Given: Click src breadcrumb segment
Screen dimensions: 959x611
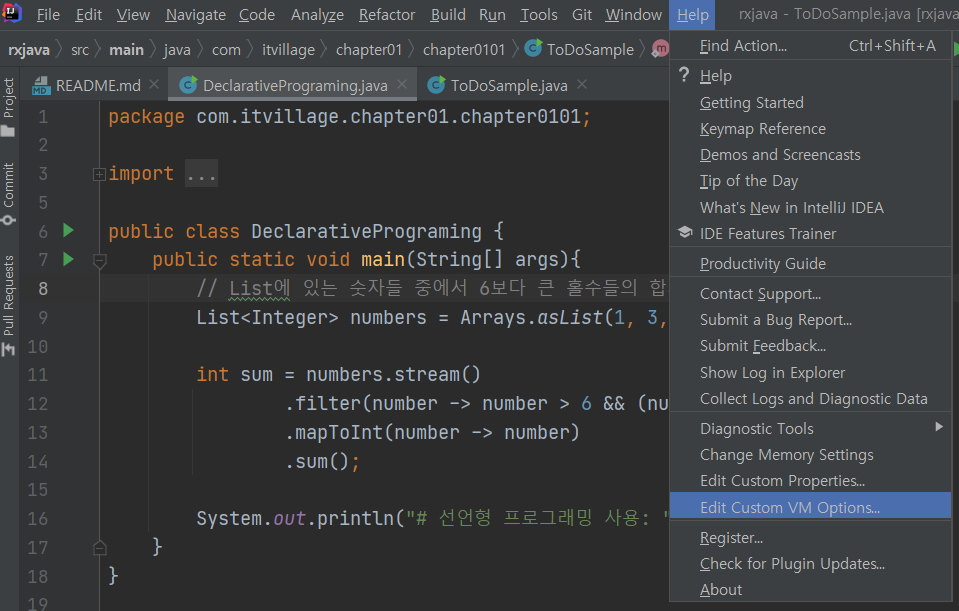Looking at the screenshot, I should tap(80, 50).
